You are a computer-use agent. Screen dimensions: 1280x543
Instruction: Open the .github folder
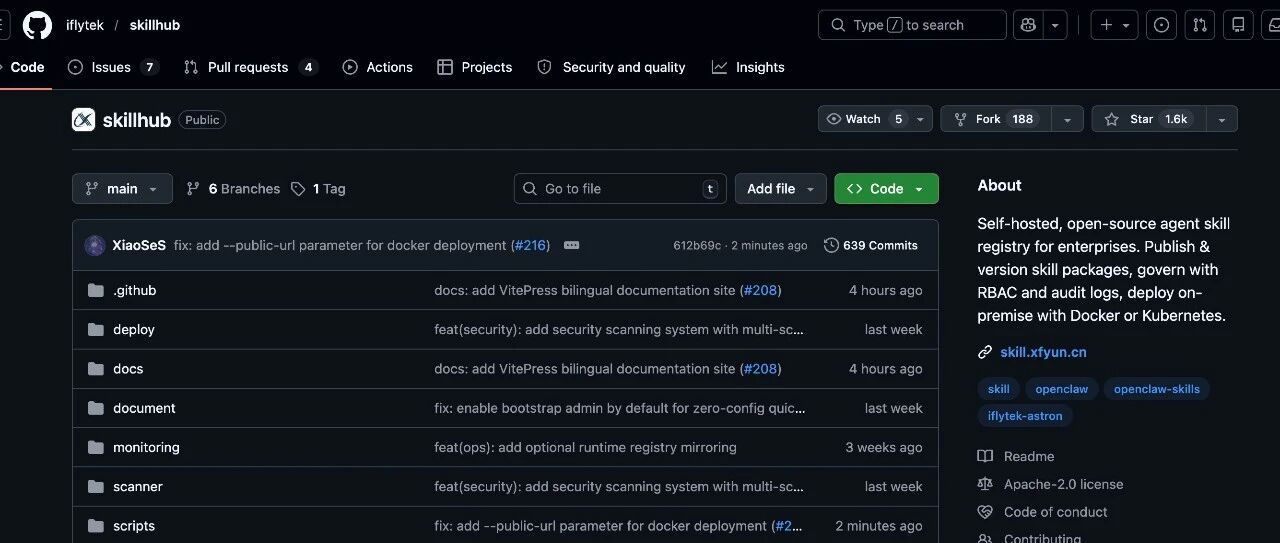point(135,290)
